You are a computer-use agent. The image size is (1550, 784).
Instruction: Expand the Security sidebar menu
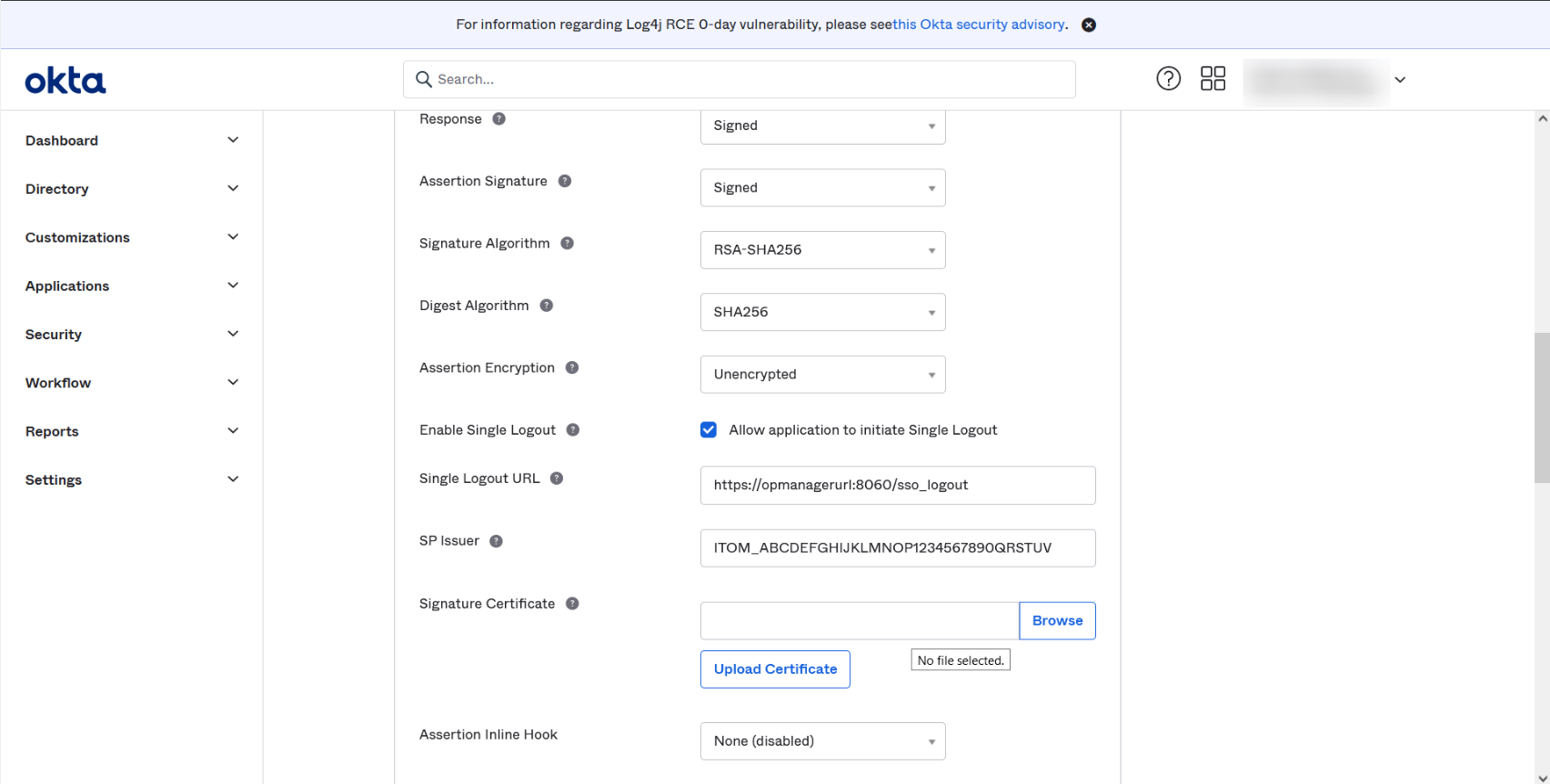(x=131, y=334)
